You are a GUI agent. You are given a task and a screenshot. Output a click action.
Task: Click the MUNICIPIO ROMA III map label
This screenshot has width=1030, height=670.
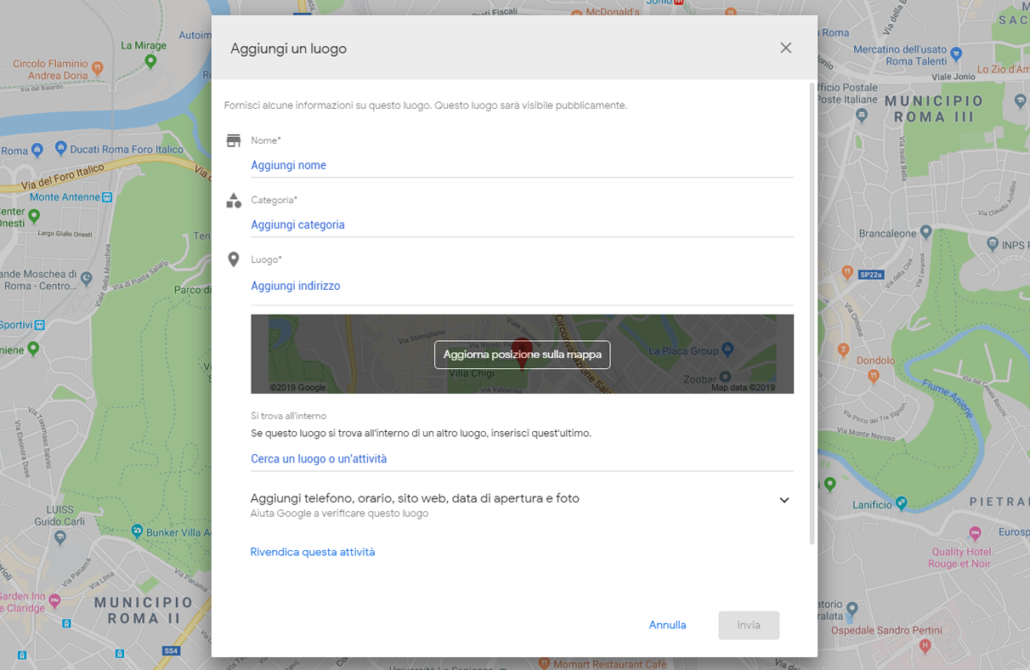coord(933,109)
